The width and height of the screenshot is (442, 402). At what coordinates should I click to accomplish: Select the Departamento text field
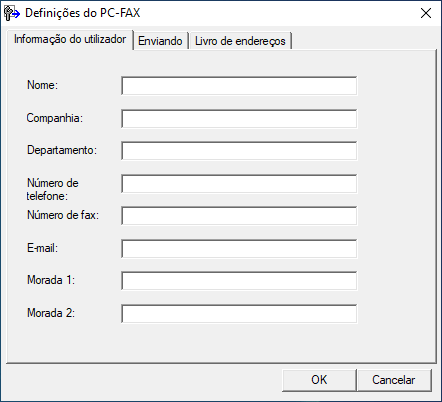tap(239, 151)
